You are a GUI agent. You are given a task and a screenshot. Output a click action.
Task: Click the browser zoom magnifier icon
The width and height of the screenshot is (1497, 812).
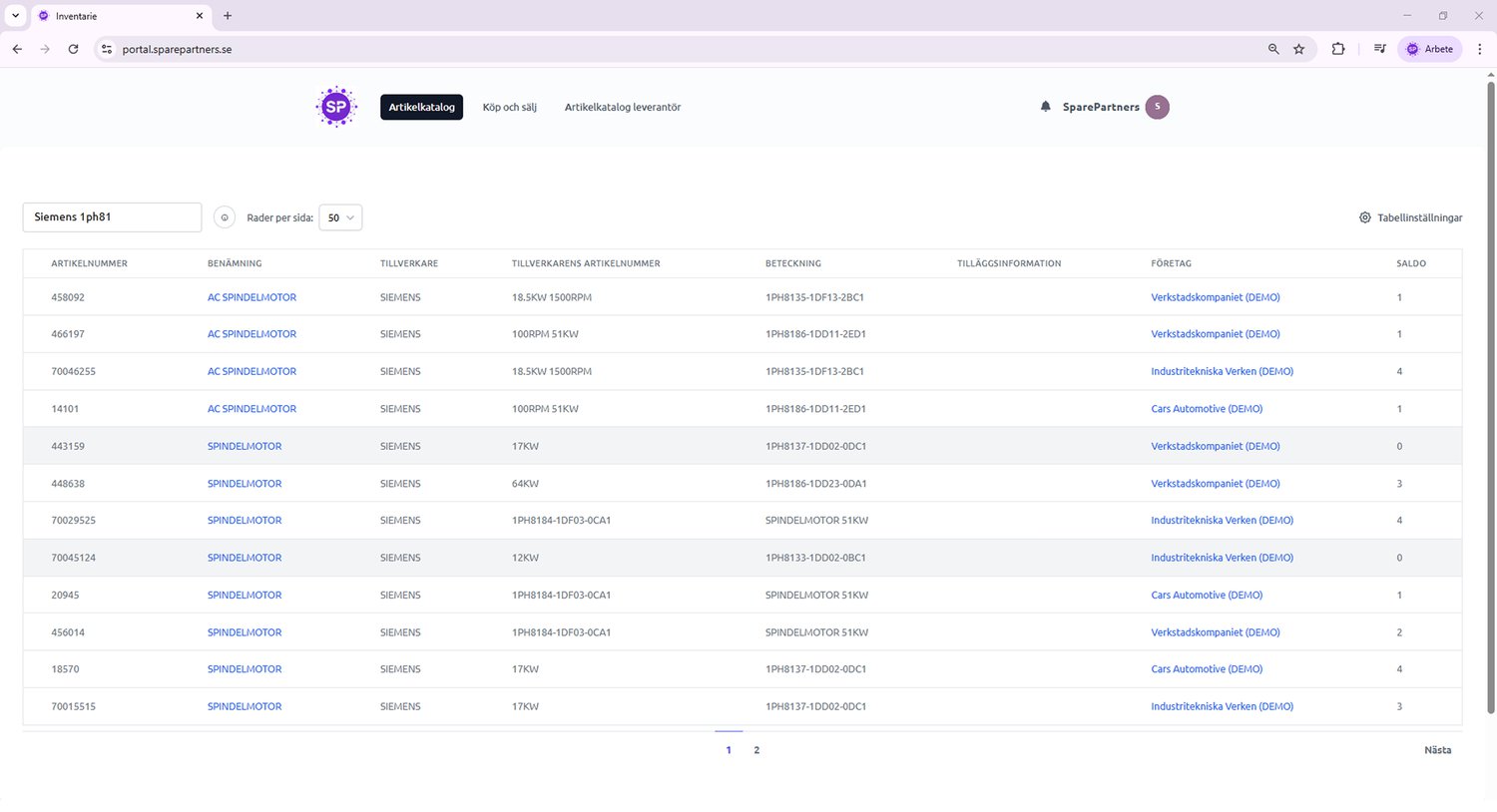(x=1272, y=49)
